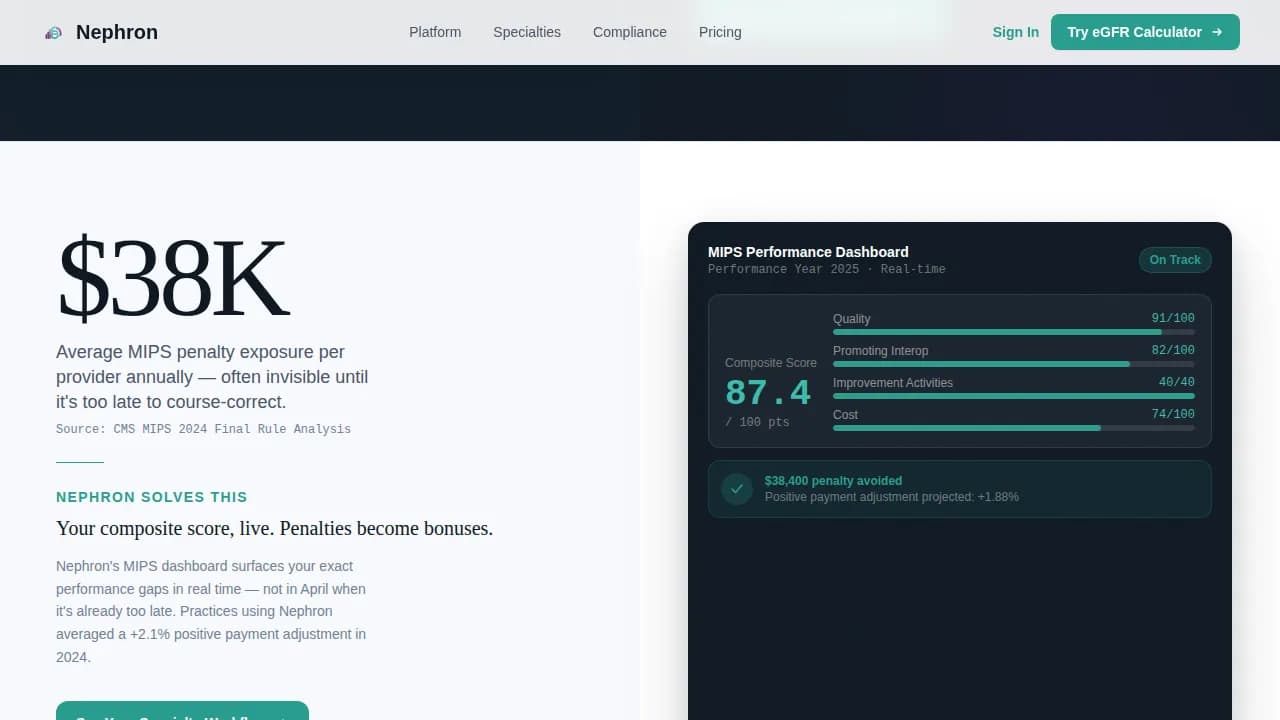Image resolution: width=1280 pixels, height=720 pixels.
Task: Click the Cost progress bar
Action: point(1014,428)
